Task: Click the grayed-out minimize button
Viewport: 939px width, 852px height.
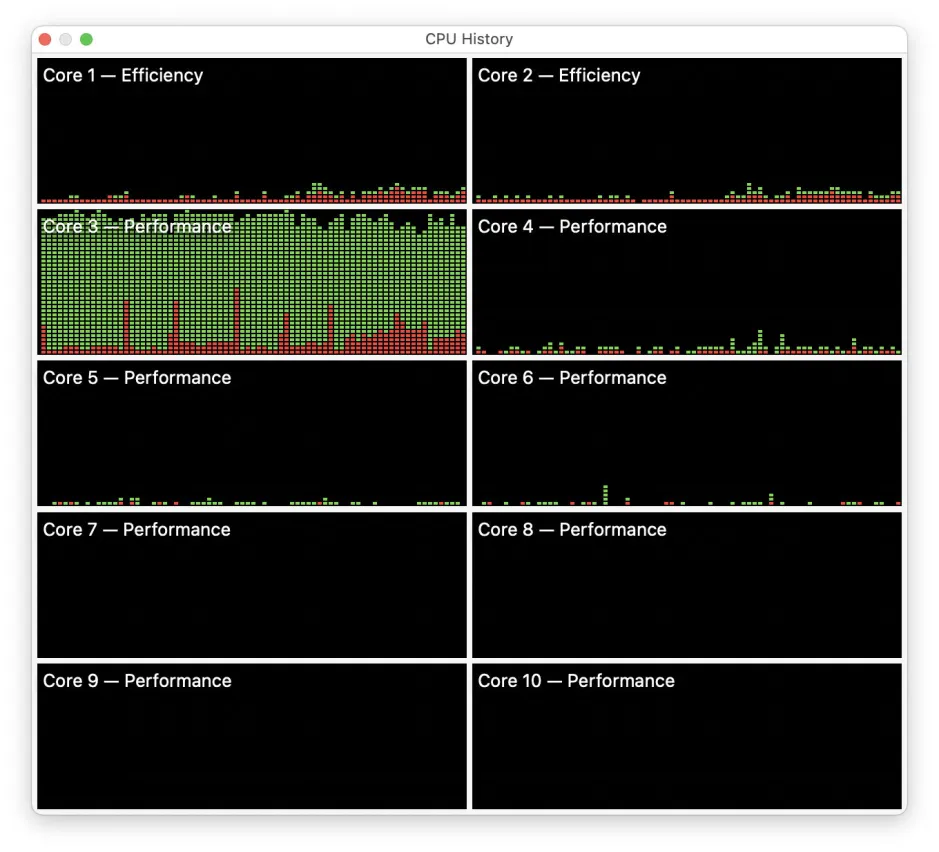Action: coord(66,39)
